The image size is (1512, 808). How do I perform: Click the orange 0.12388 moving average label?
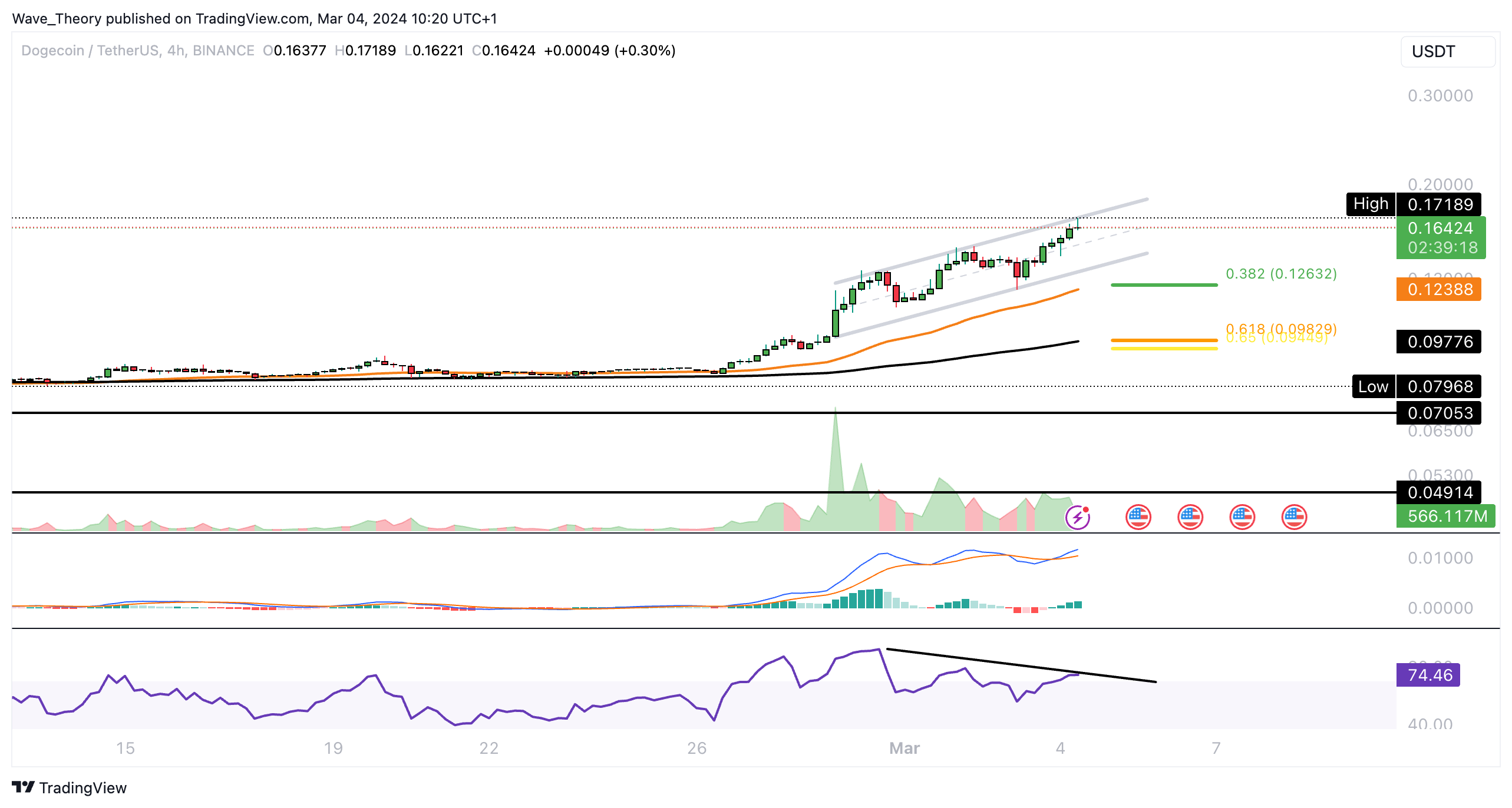tap(1438, 289)
